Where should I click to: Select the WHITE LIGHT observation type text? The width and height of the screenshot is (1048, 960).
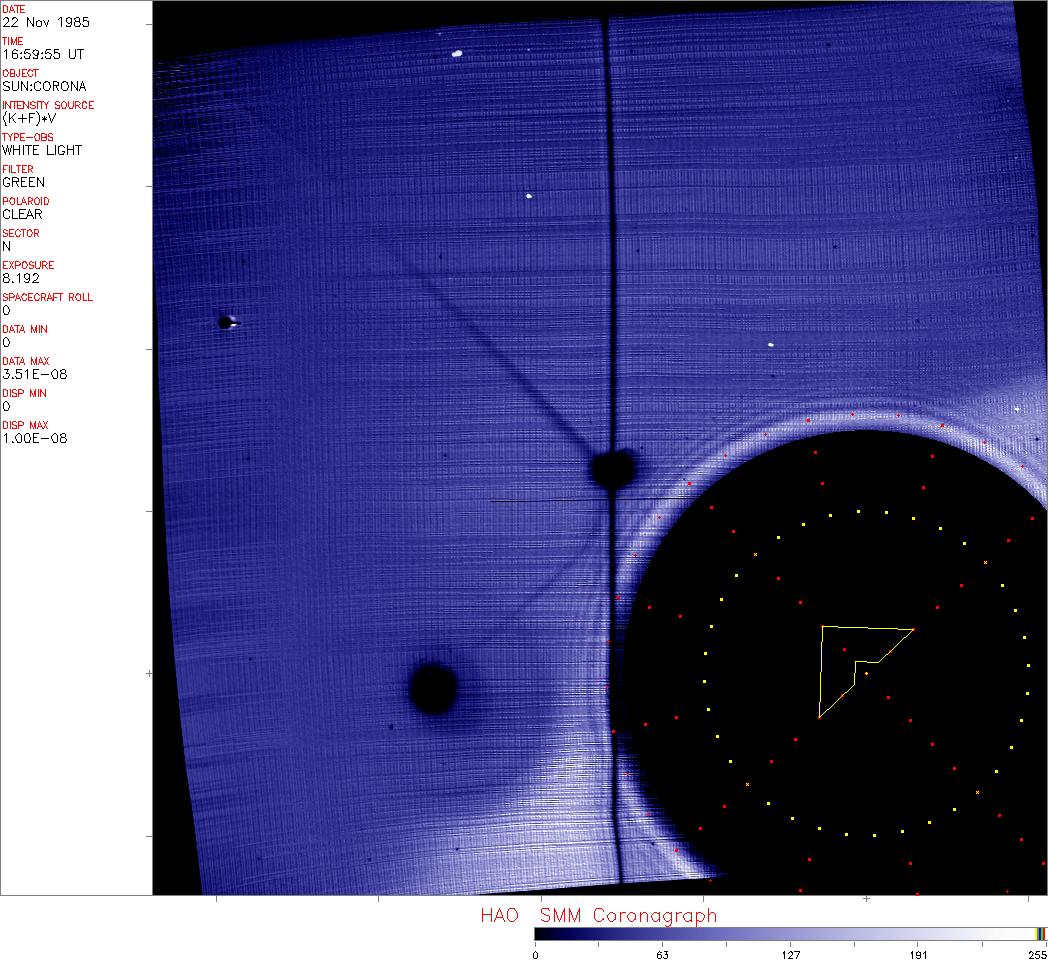42,150
